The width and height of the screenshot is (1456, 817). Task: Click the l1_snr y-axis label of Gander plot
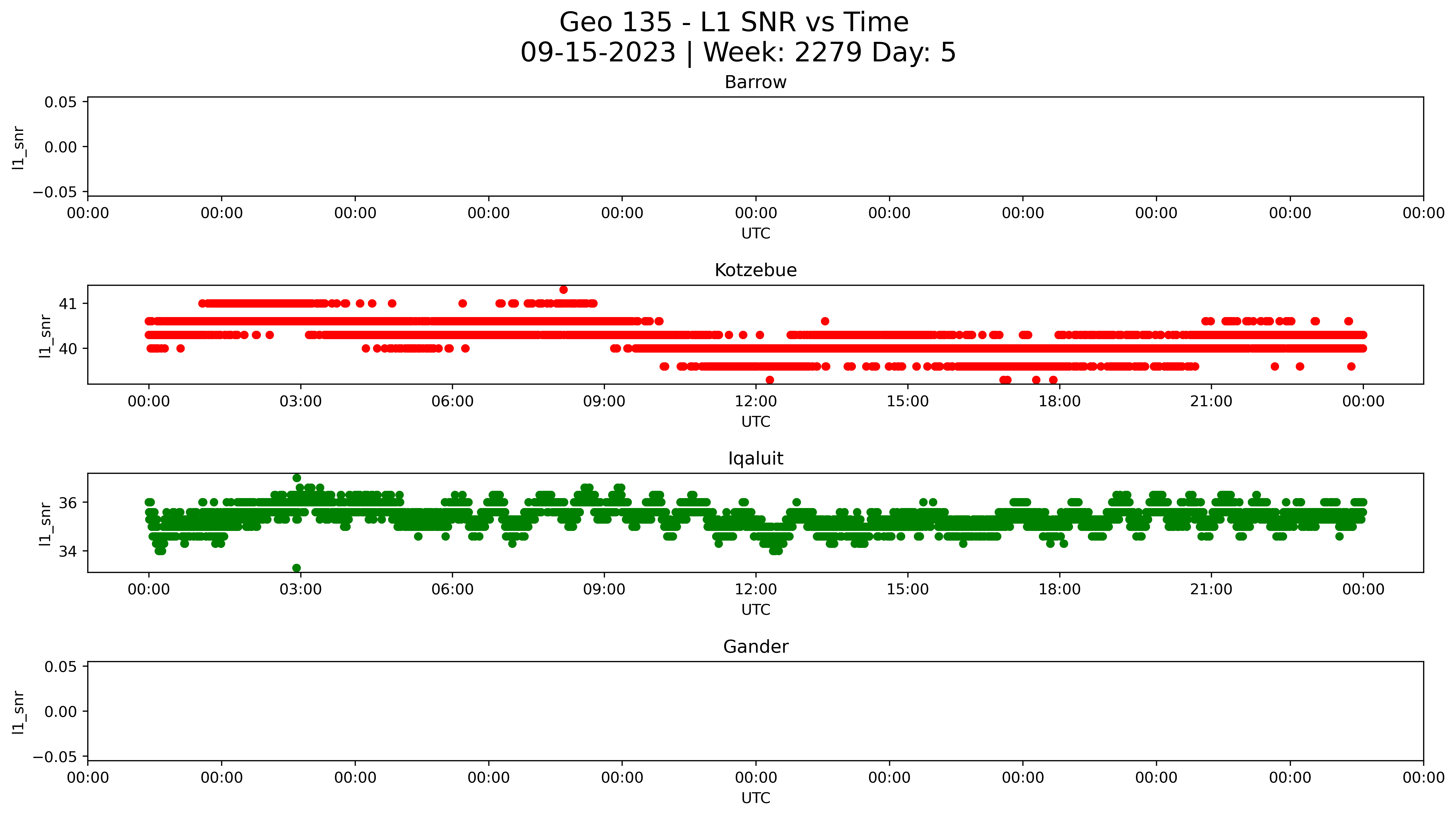pyautogui.click(x=19, y=712)
